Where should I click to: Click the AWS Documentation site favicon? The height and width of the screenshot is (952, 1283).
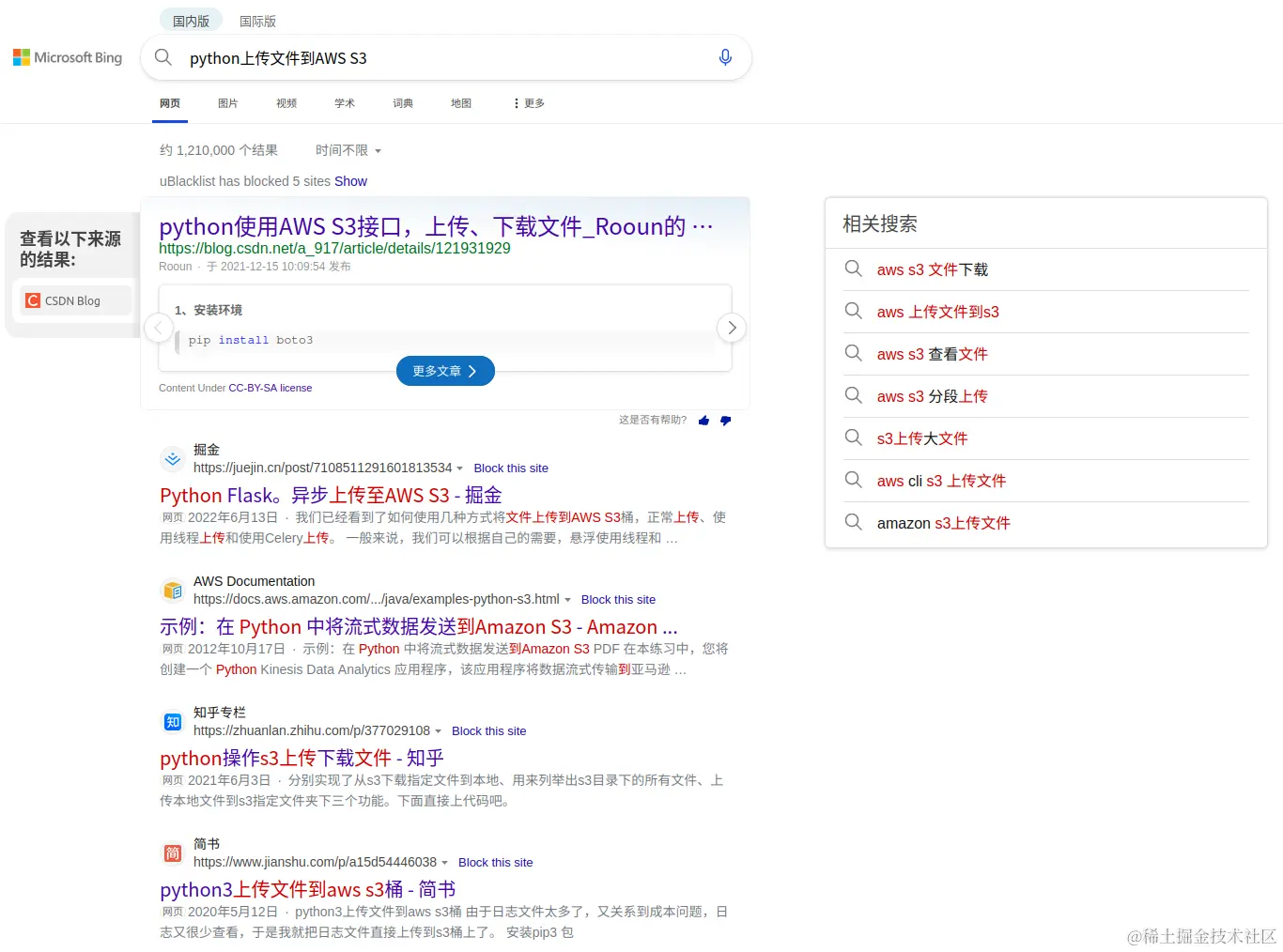click(172, 591)
